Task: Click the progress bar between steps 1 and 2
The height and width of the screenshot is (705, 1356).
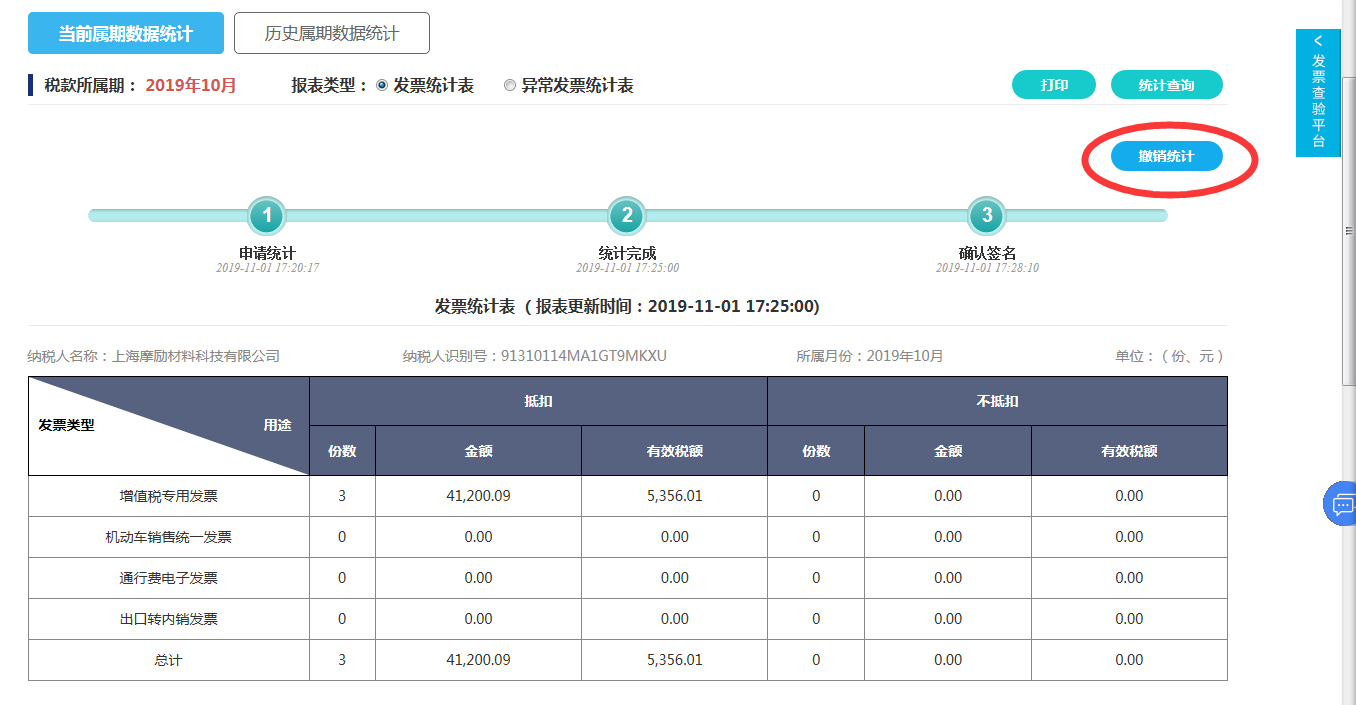Action: [447, 215]
